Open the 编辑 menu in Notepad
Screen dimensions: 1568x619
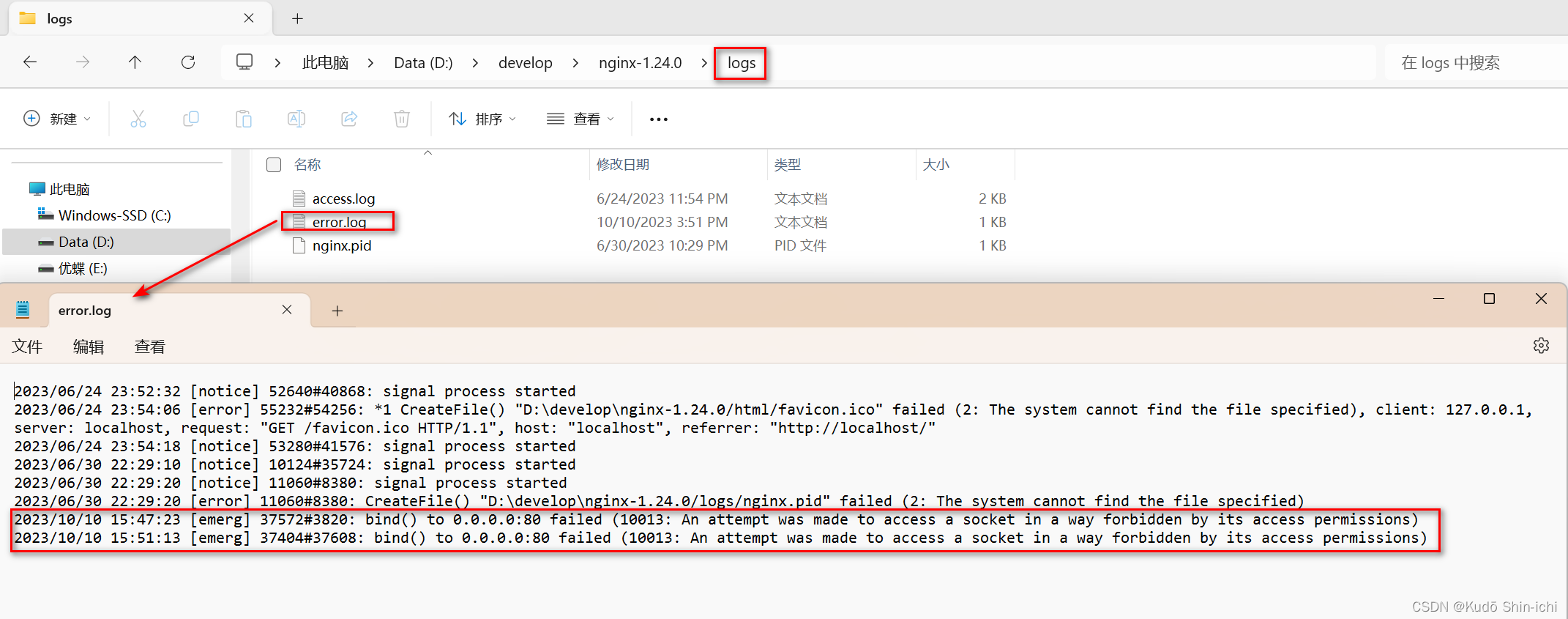click(89, 346)
